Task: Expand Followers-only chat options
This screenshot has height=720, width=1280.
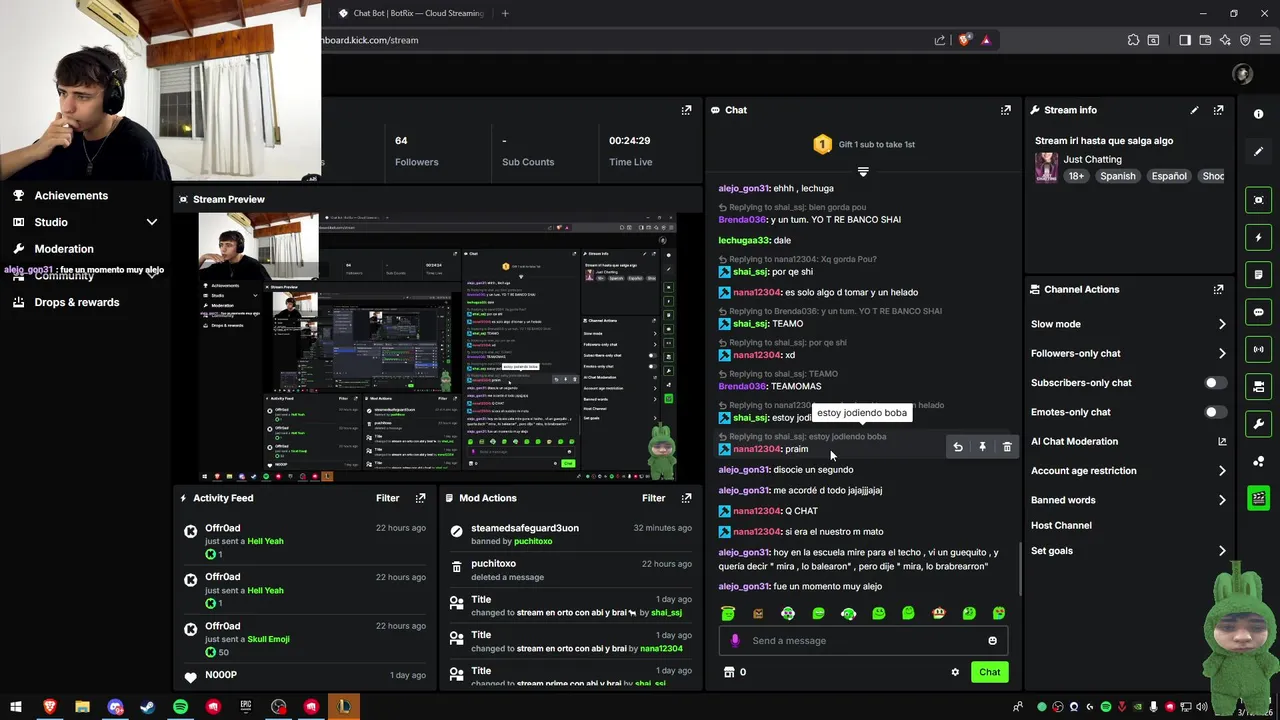Action: 1221,353
